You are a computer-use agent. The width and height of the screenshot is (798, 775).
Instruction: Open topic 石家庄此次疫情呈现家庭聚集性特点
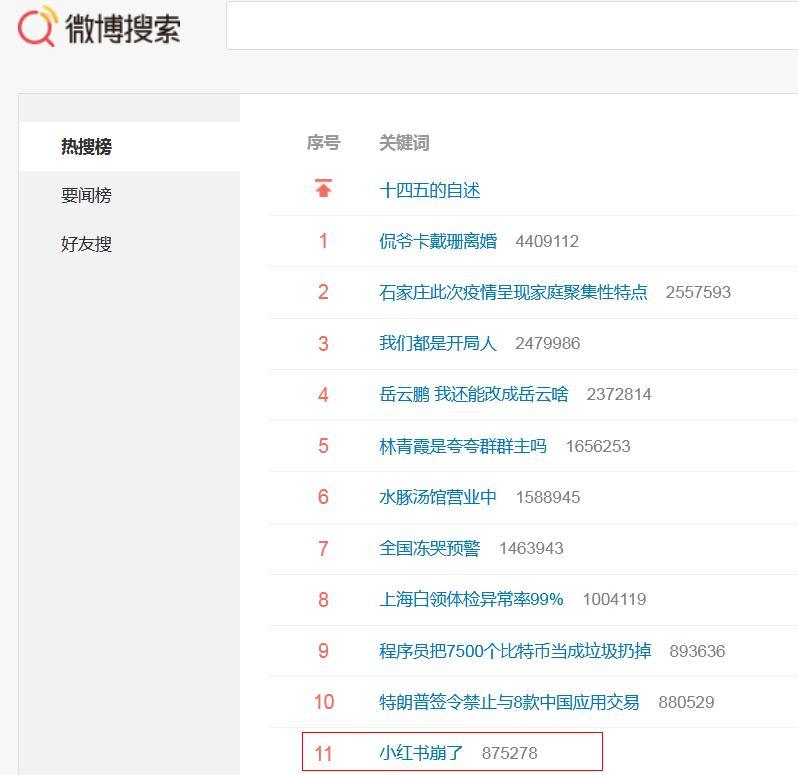point(513,292)
